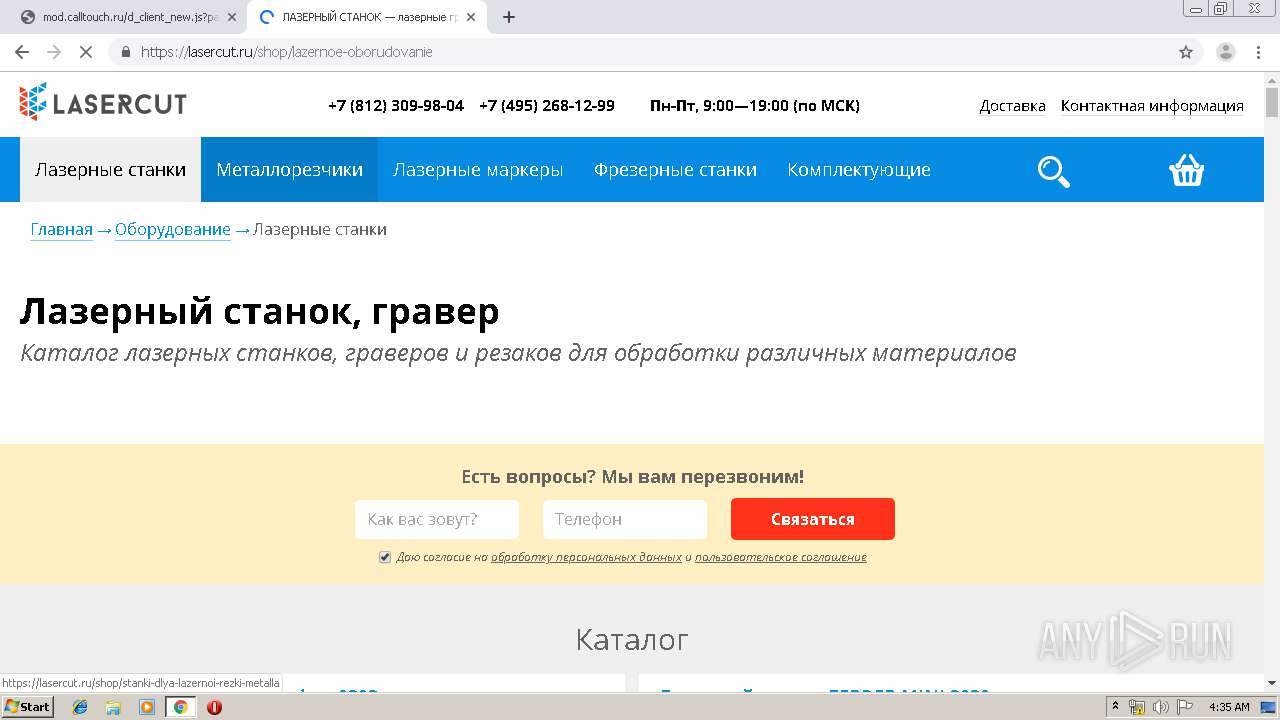Screen dimensions: 1280x720
Task: Click the Связаться button
Action: coord(813,519)
